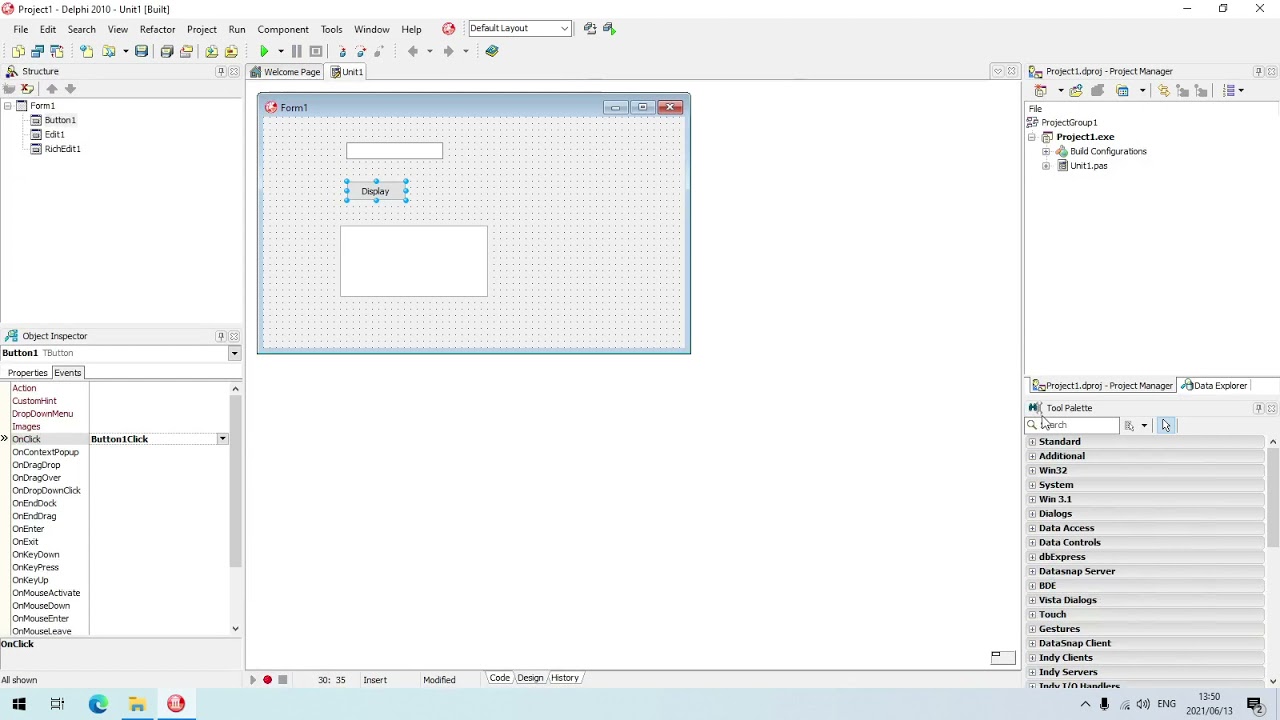Click the Windows Start button
This screenshot has width=1280, height=720.
pyautogui.click(x=19, y=704)
